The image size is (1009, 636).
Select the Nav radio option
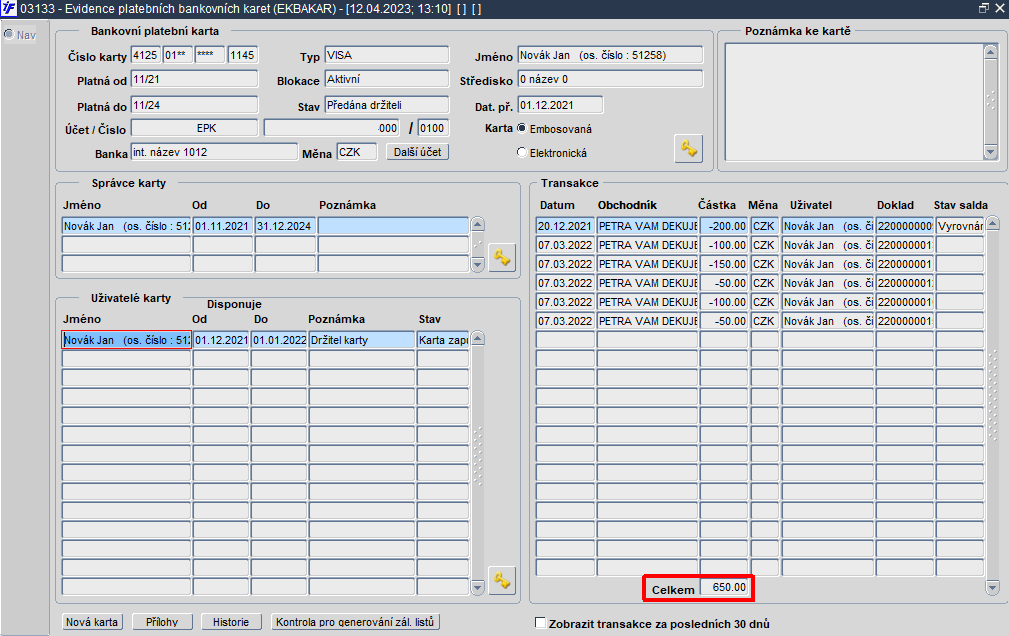9,34
